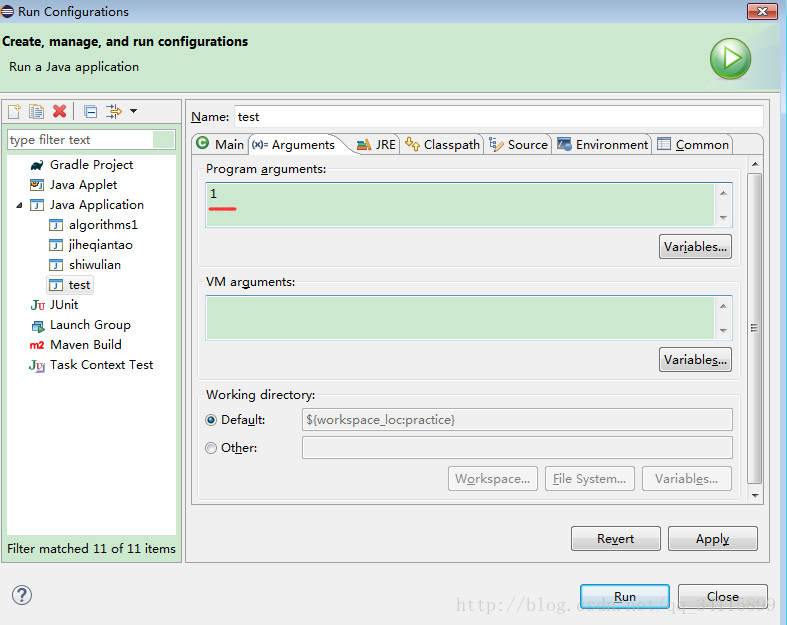Viewport: 787px width, 625px height.
Task: Select the algorithms1 configuration
Action: click(103, 225)
